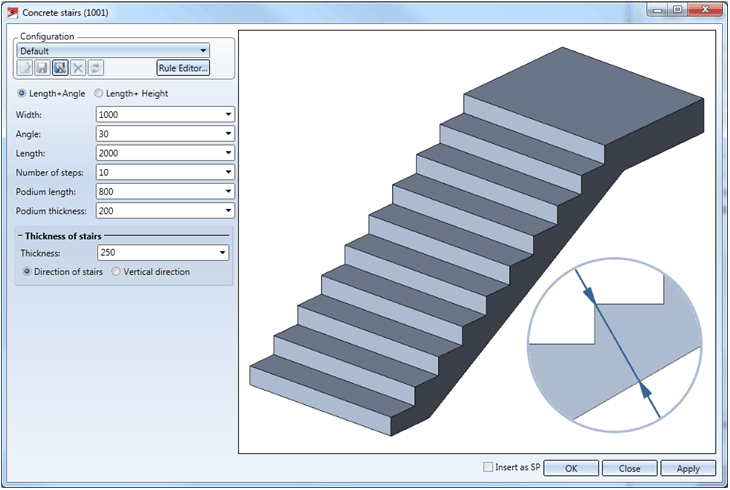Expand the Angle dropdown arrow
The height and width of the screenshot is (490, 730).
click(228, 134)
